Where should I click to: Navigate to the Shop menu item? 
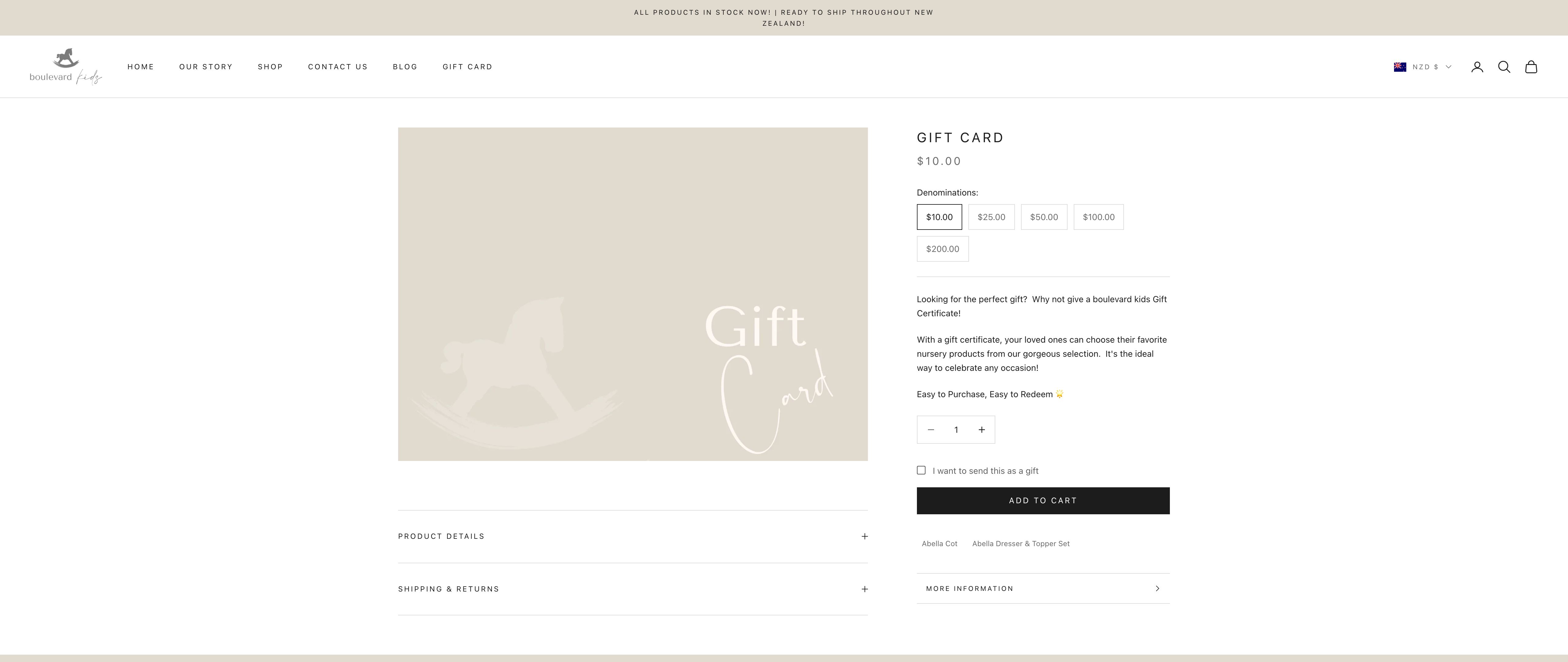tap(270, 66)
